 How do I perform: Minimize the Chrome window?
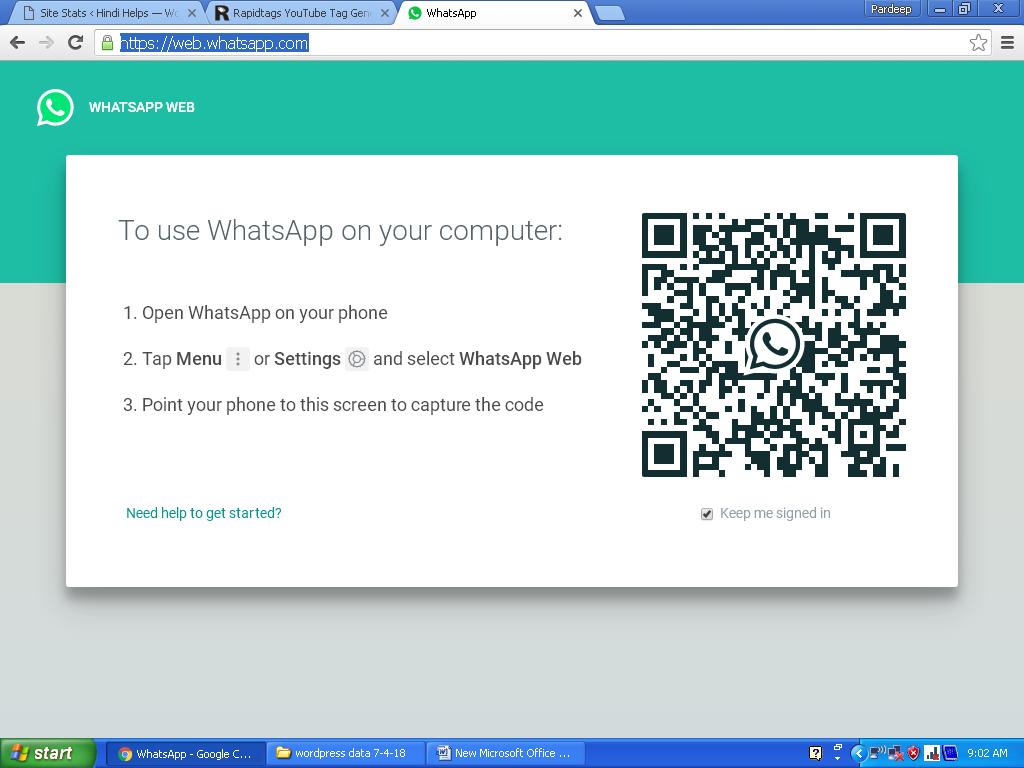939,9
